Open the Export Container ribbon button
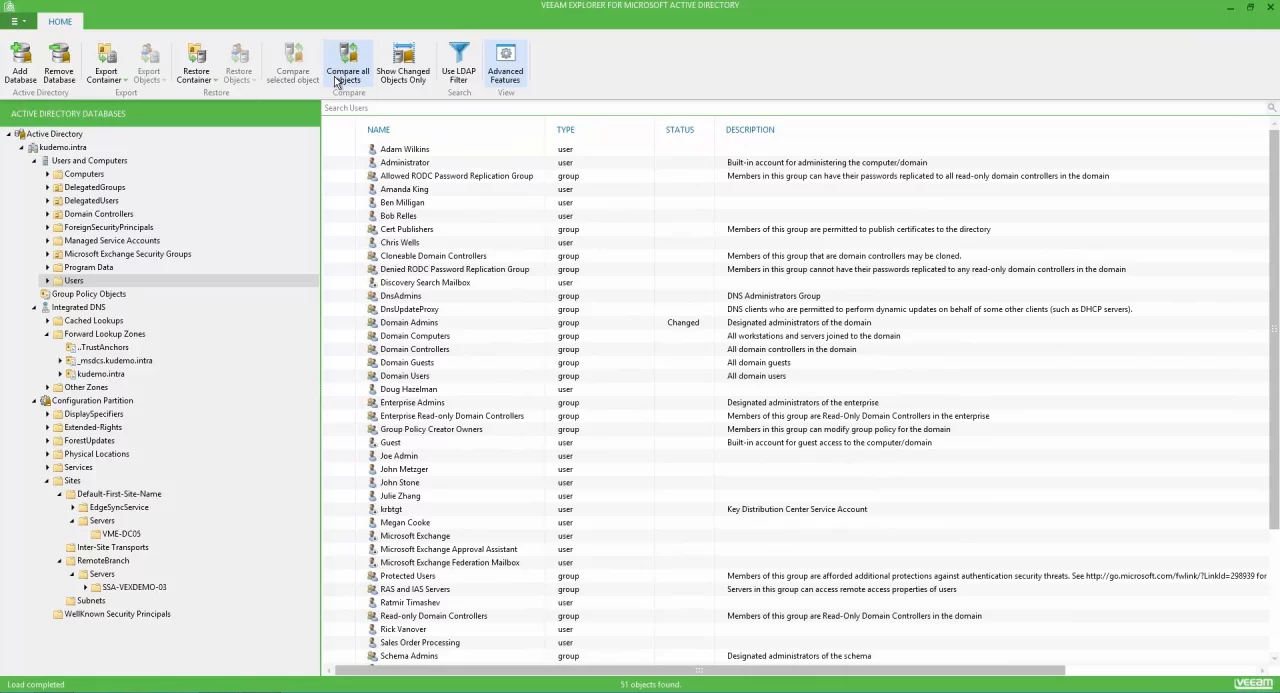1280x693 pixels. point(106,63)
